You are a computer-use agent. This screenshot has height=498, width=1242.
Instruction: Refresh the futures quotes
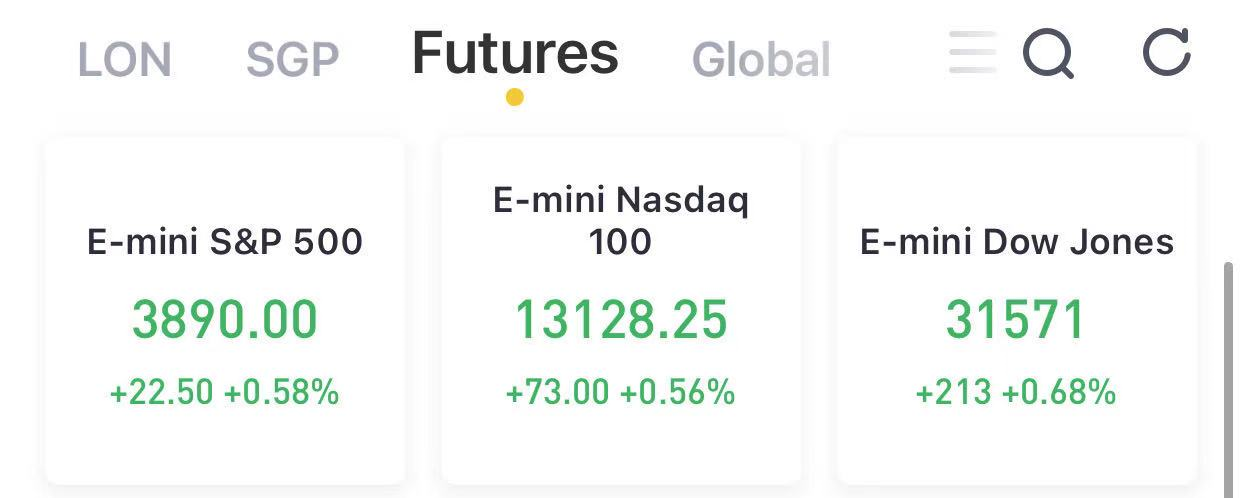[x=1166, y=51]
